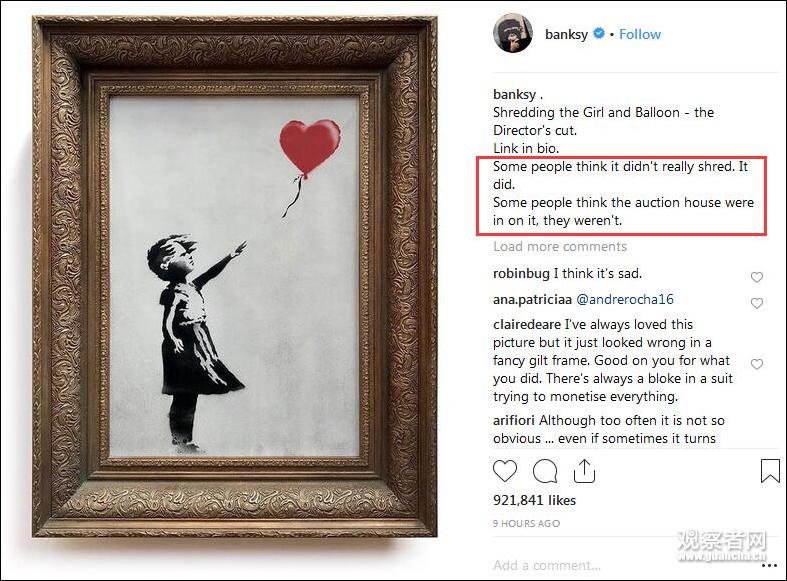View the 921,841 likes list
Image resolution: width=787 pixels, height=581 pixels.
tap(534, 500)
